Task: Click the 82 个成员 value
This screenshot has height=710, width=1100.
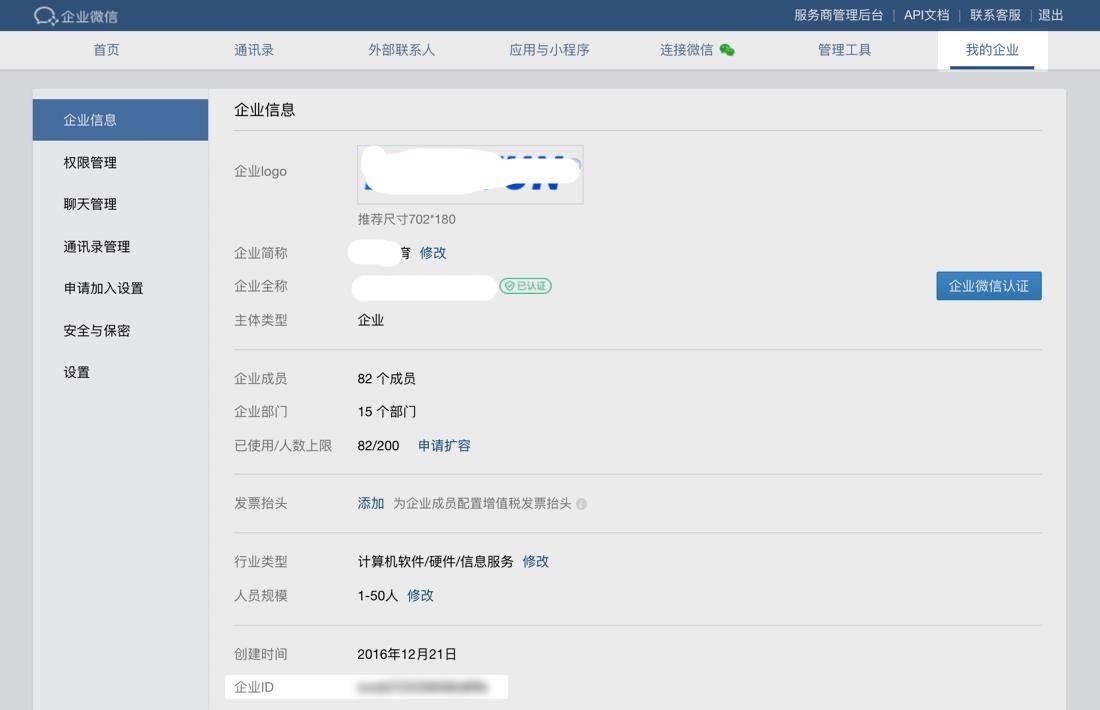Action: tap(387, 378)
